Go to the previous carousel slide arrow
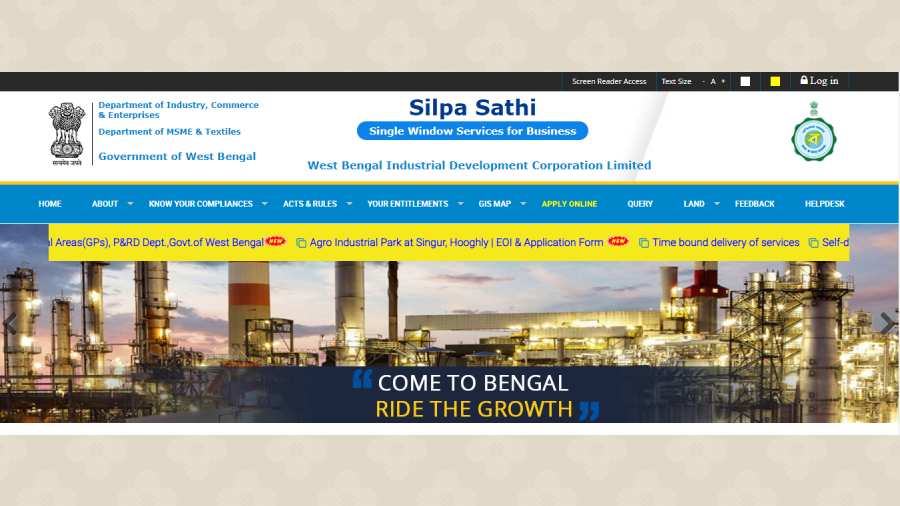Screen dimensions: 900x506 point(10,324)
